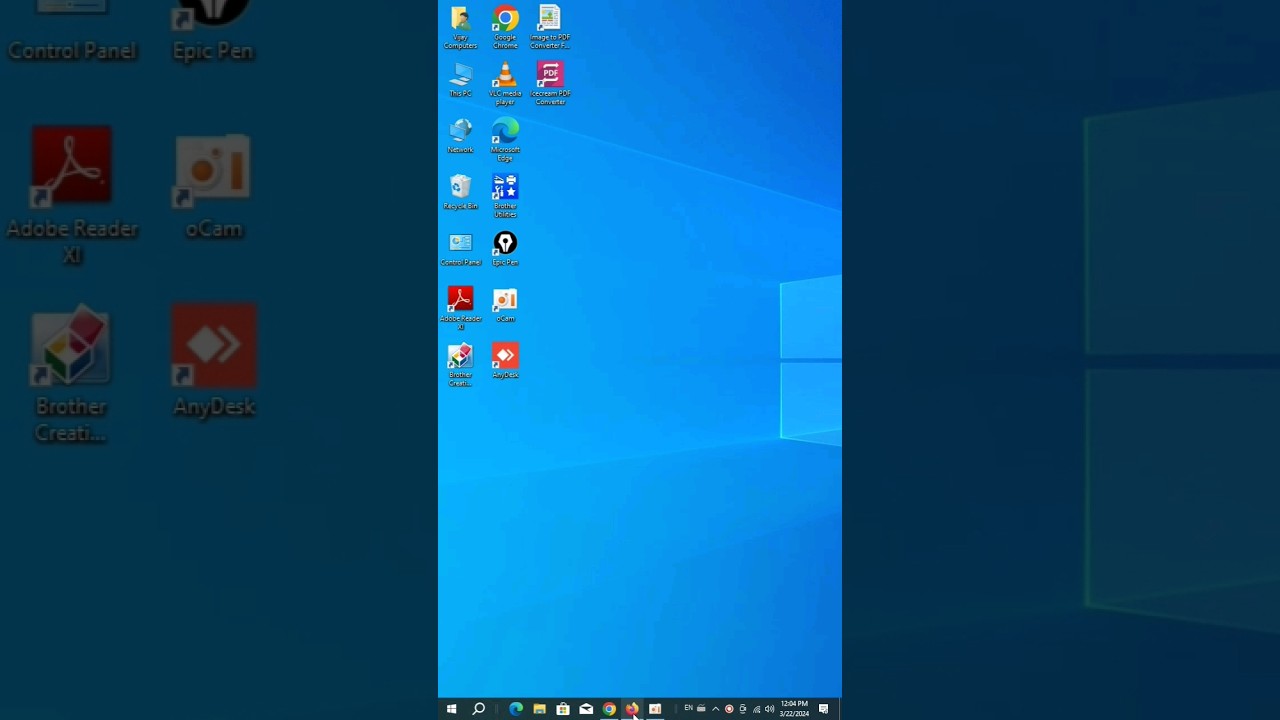
Task: Switch to Google Chrome on the taskbar
Action: click(609, 709)
